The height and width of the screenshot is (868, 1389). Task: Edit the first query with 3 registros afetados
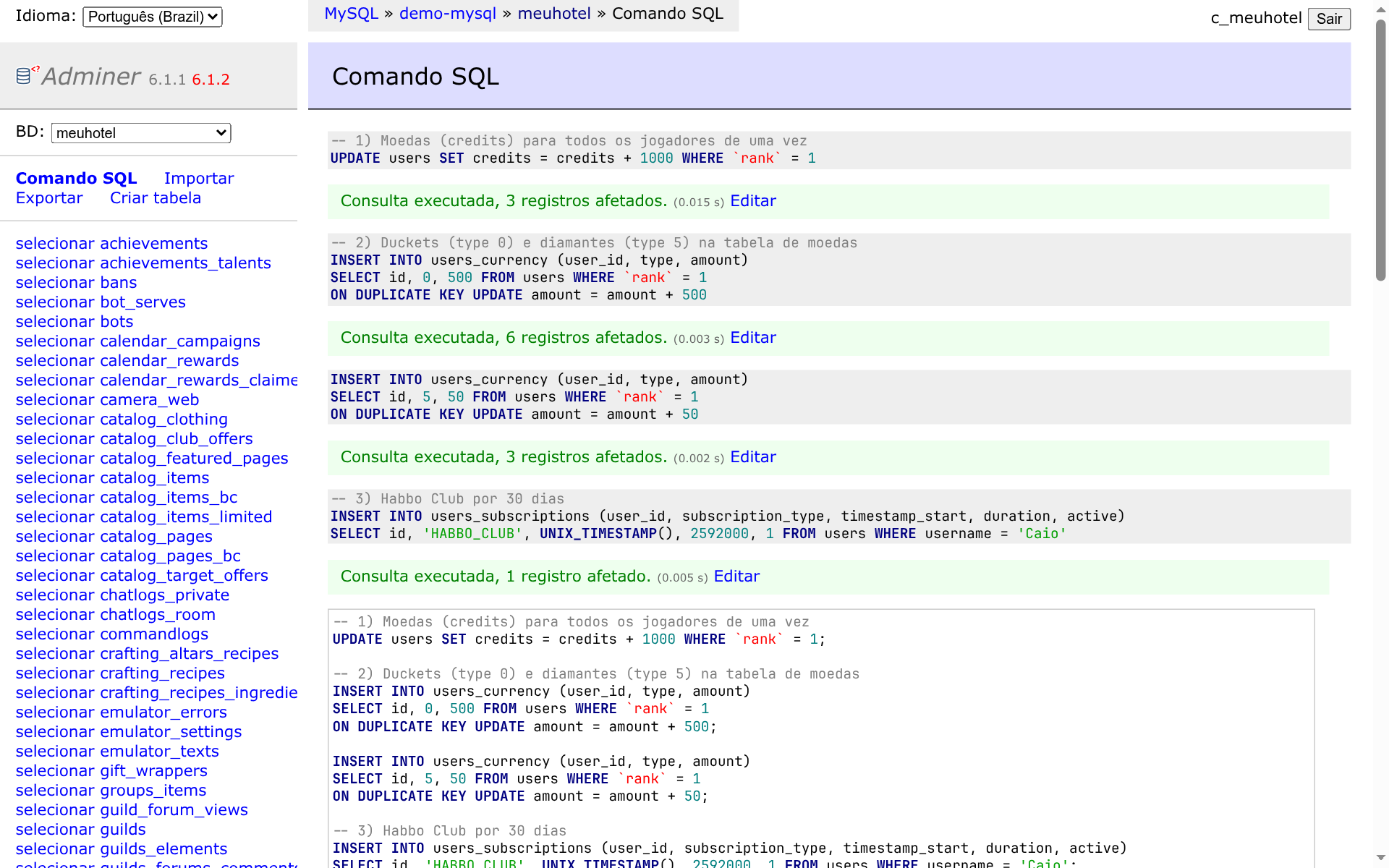(x=753, y=201)
